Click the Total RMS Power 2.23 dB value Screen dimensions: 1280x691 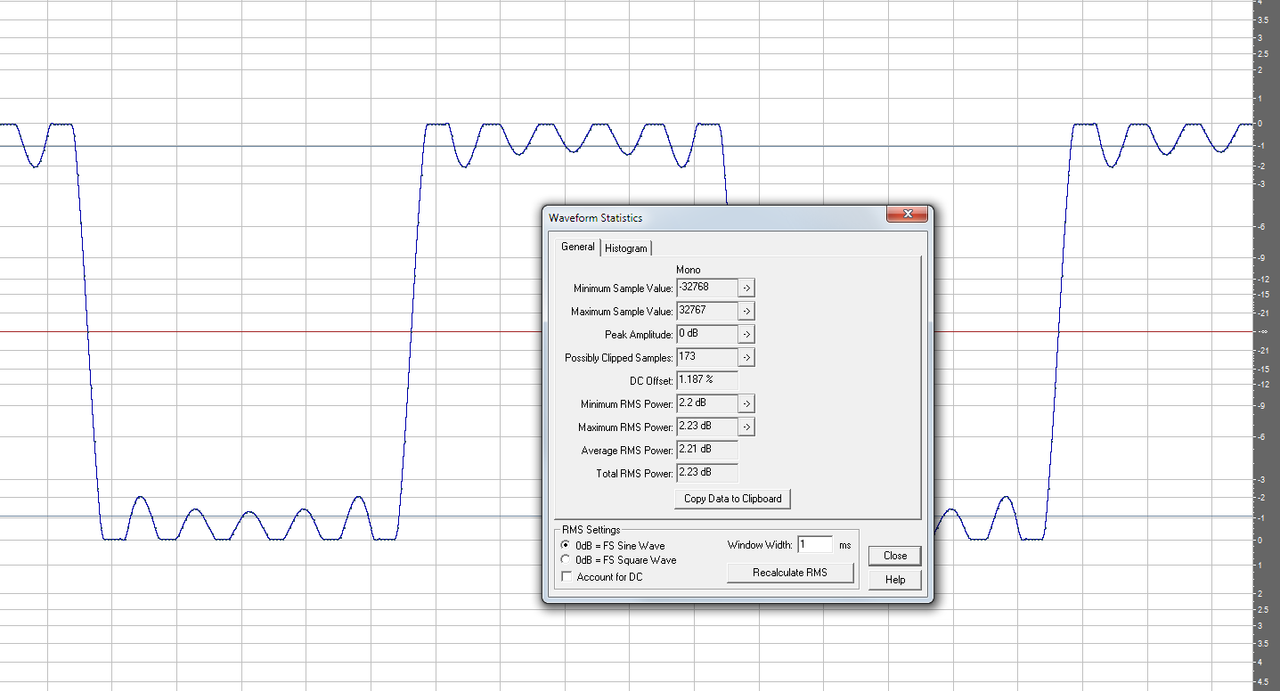pos(707,473)
